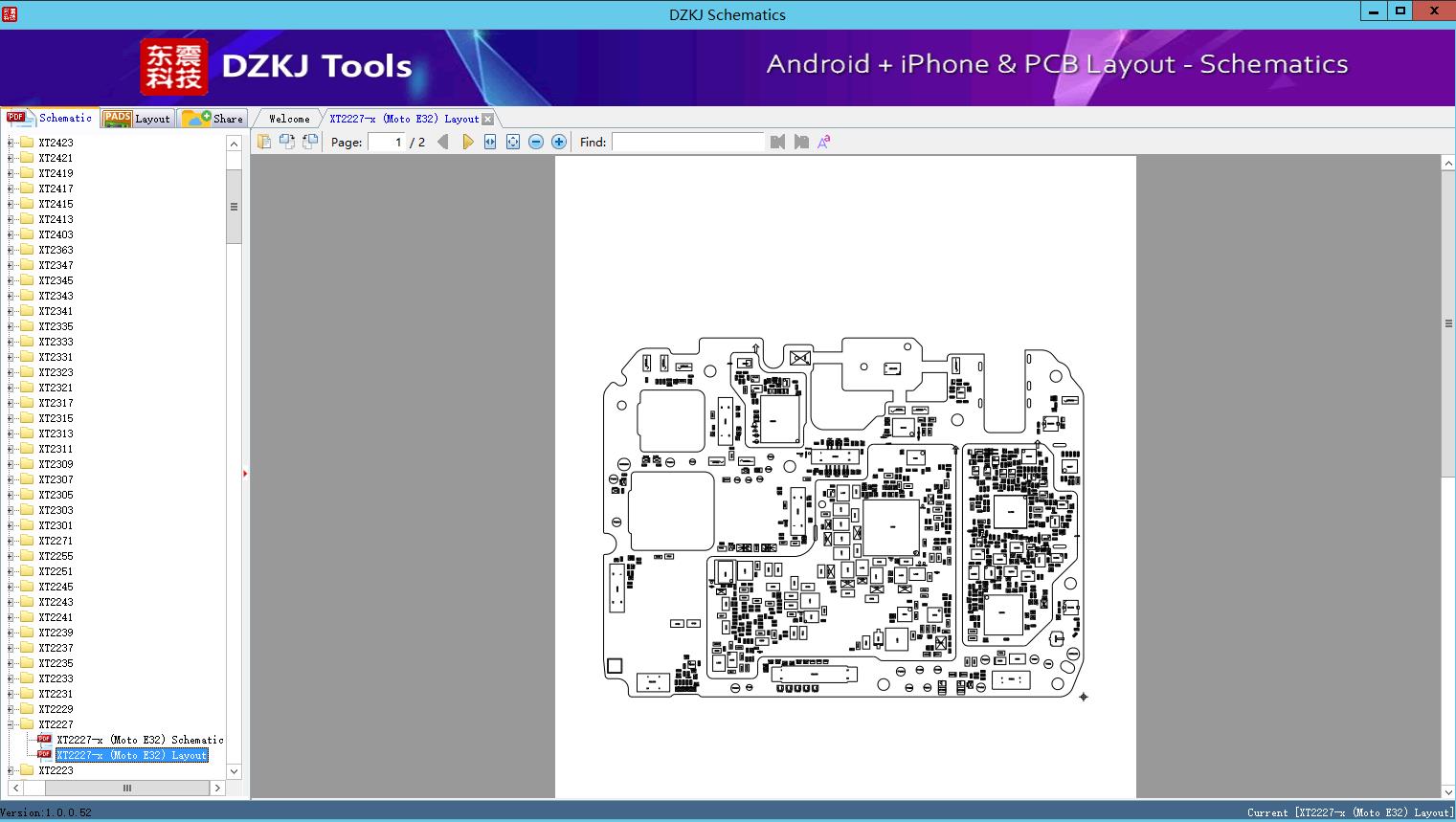Image resolution: width=1456 pixels, height=822 pixels.
Task: Click the Find text input field
Action: [x=687, y=142]
